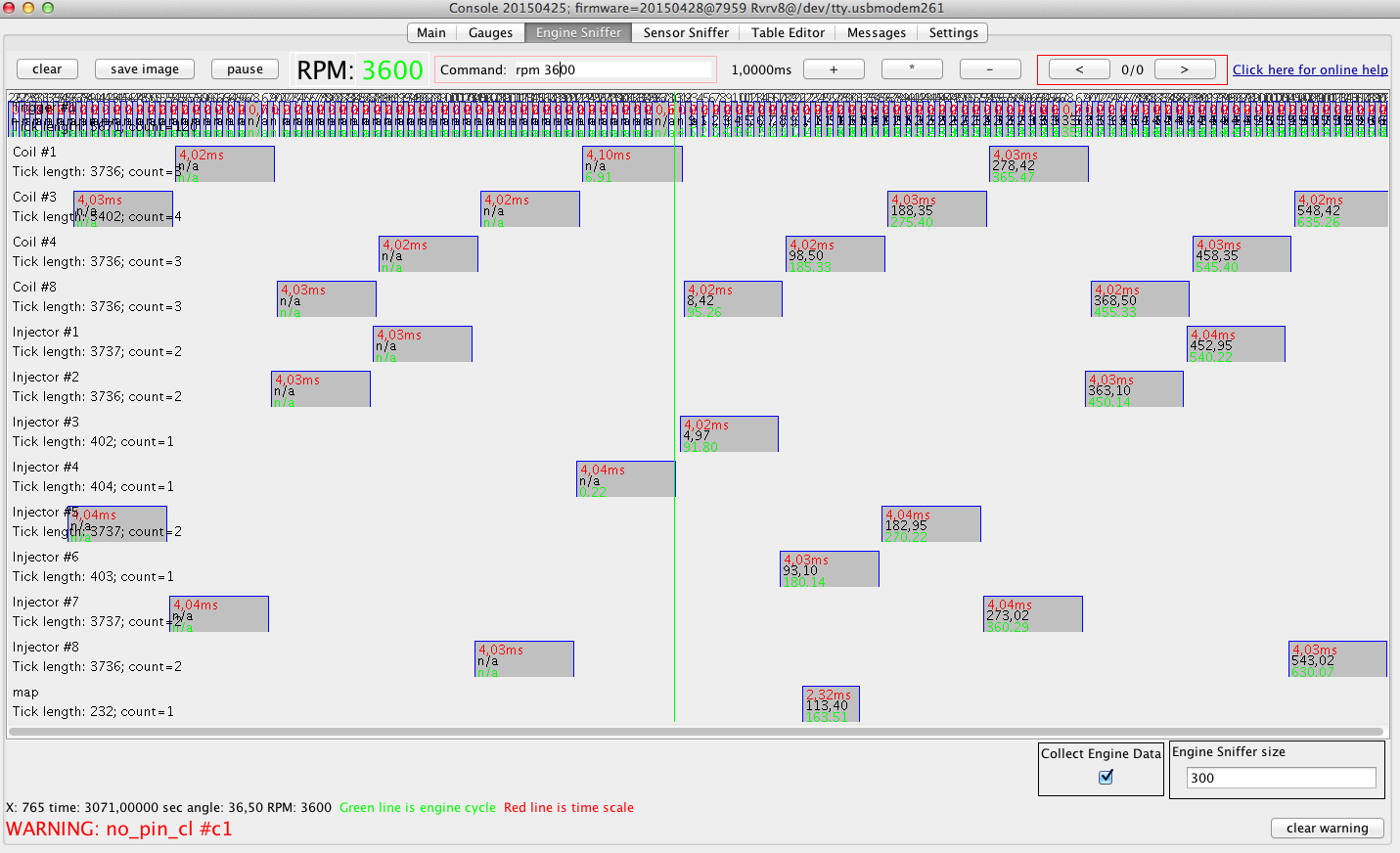Go to next chart with > button
The image size is (1400, 853).
pyautogui.click(x=1185, y=69)
